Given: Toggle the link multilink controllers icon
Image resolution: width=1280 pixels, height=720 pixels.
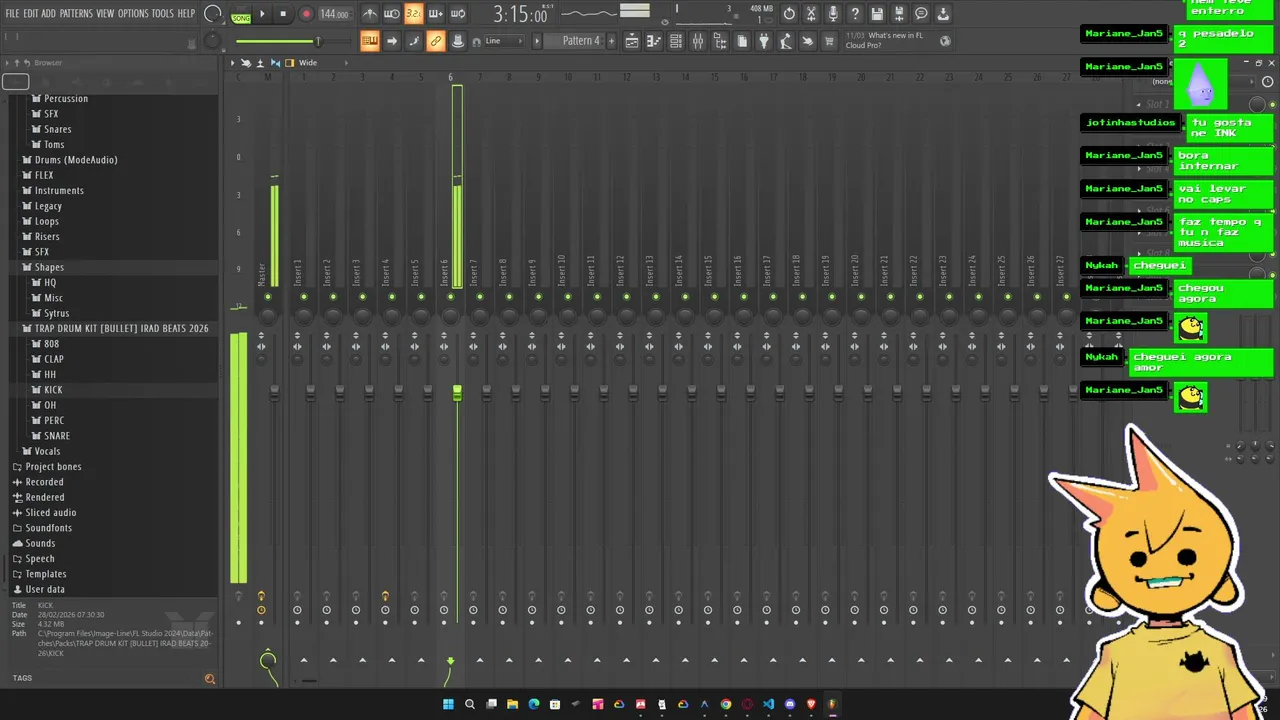Looking at the screenshot, I should point(436,41).
